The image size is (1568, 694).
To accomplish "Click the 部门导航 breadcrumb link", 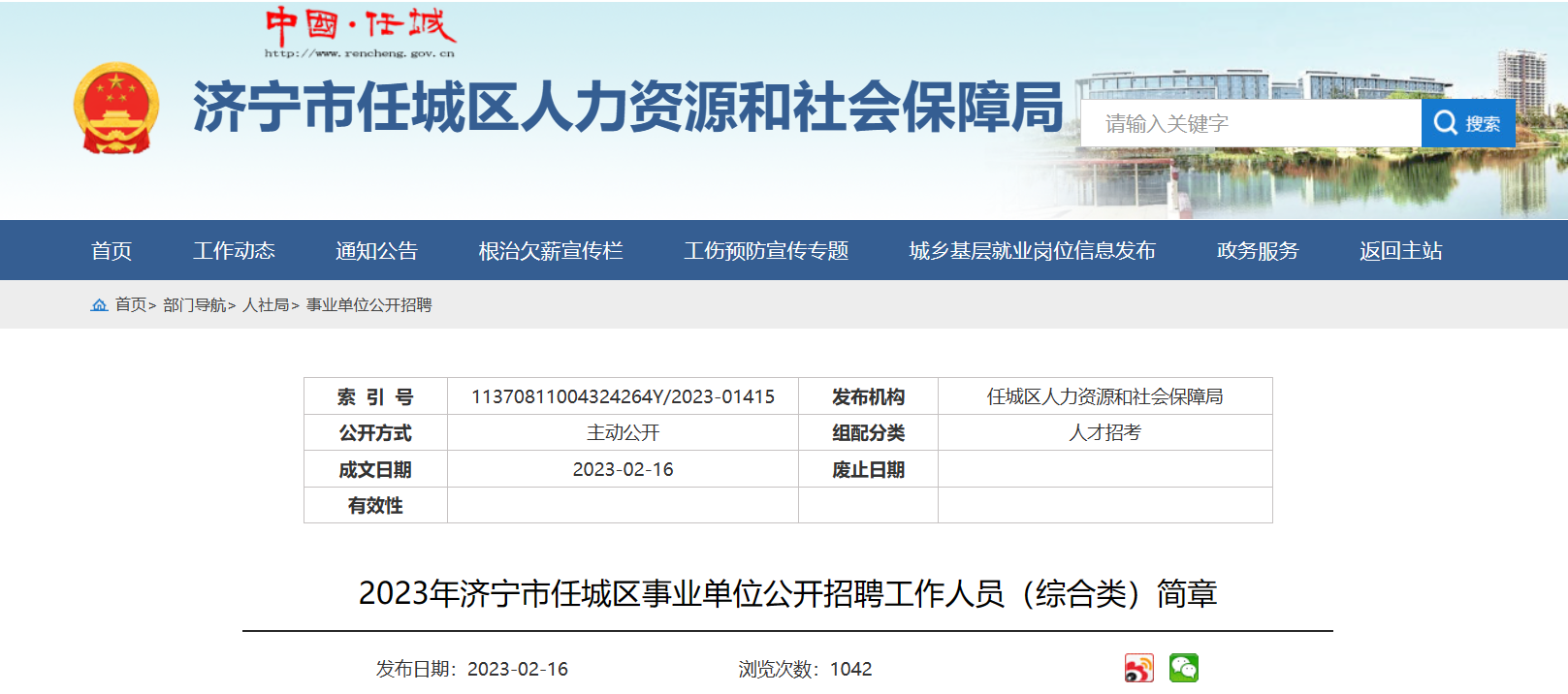I will click(194, 305).
